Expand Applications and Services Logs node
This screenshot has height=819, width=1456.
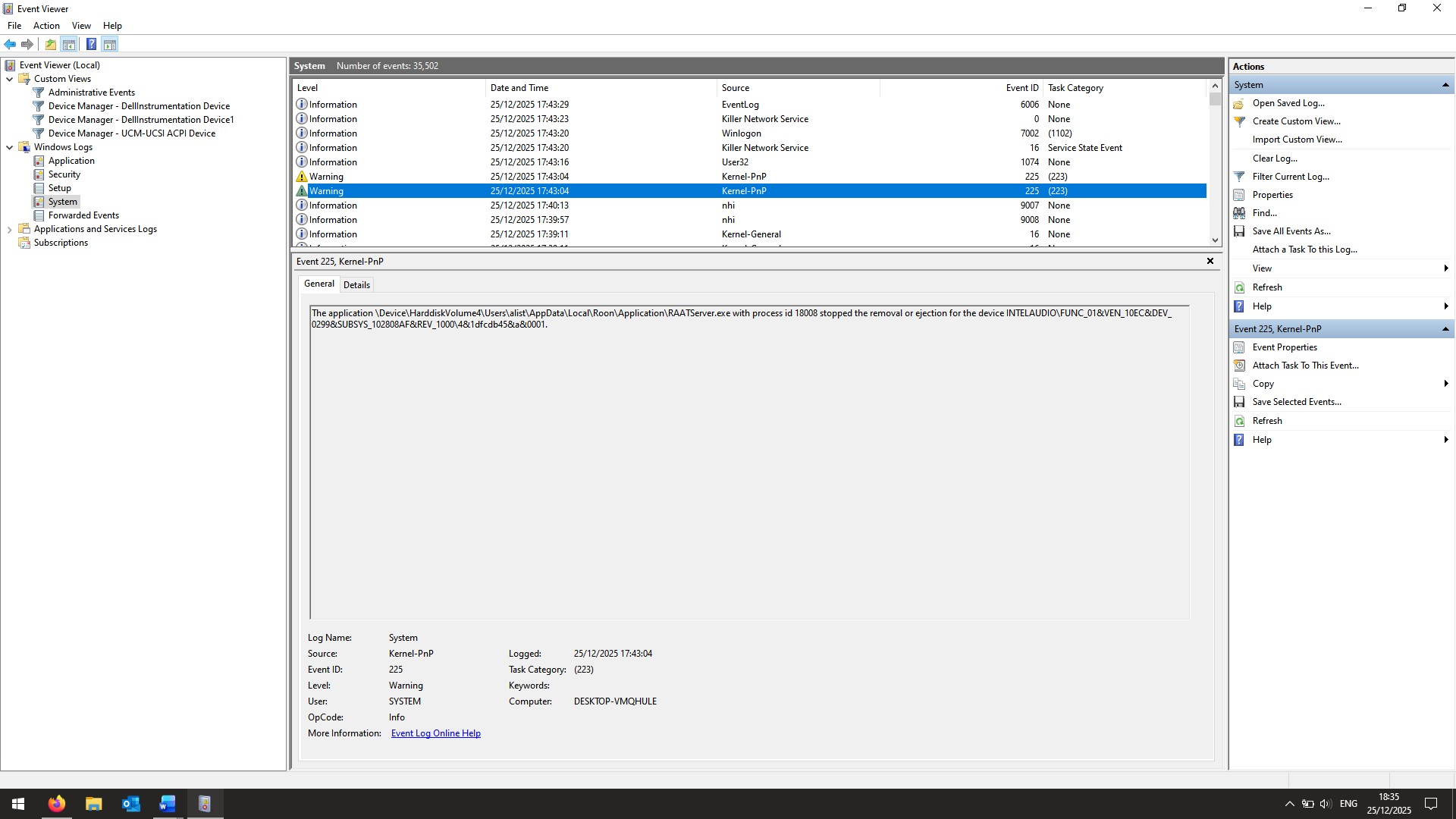pos(9,230)
